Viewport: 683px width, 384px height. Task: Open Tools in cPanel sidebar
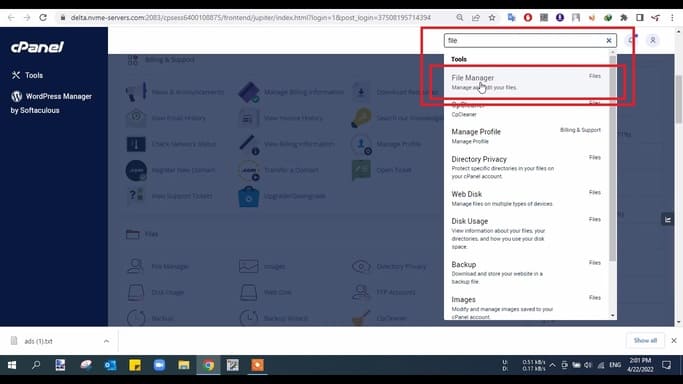click(x=27, y=75)
